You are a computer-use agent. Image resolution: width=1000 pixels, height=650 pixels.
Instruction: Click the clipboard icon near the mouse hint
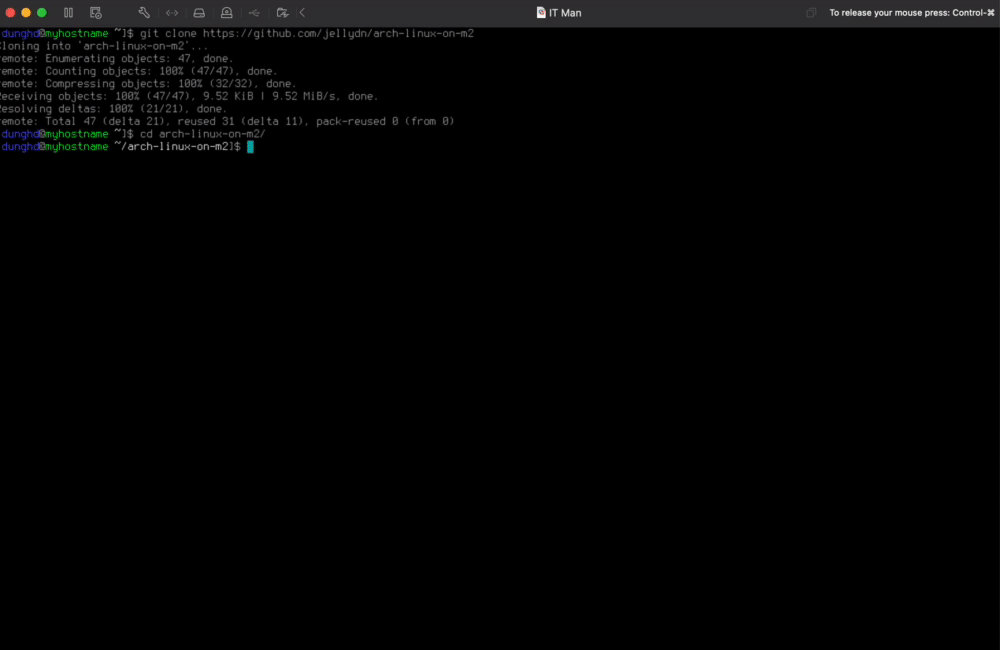[x=810, y=12]
